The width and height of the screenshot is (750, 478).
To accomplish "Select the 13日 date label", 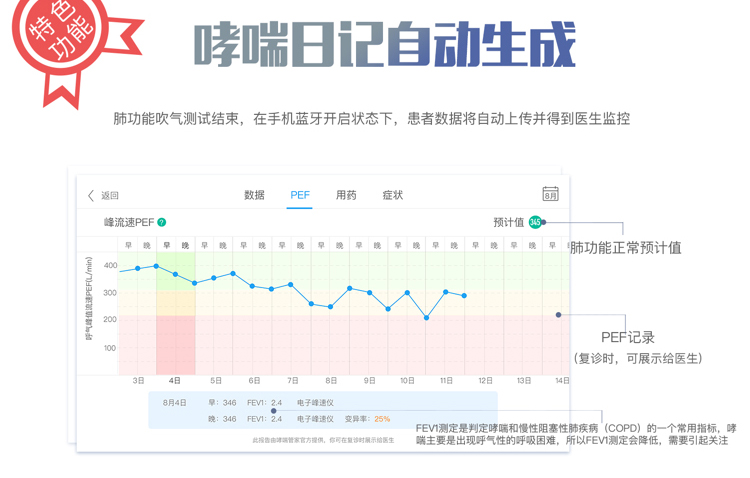I will 524,380.
